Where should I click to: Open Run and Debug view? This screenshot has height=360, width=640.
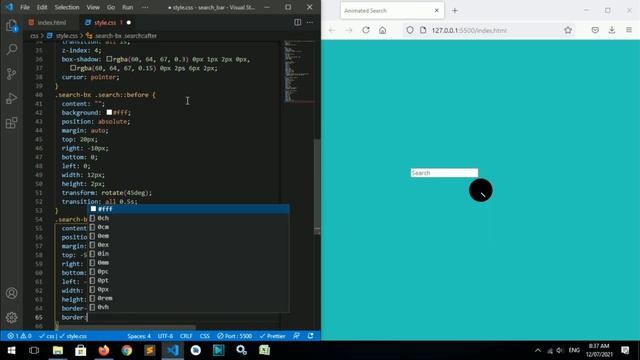click(11, 98)
